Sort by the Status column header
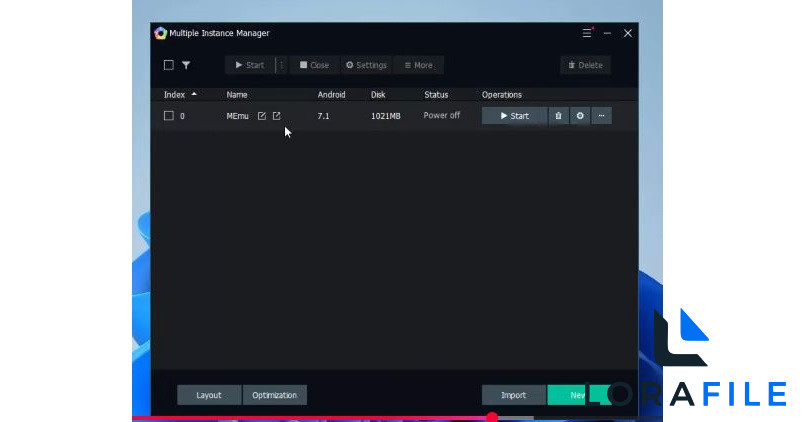 click(436, 95)
